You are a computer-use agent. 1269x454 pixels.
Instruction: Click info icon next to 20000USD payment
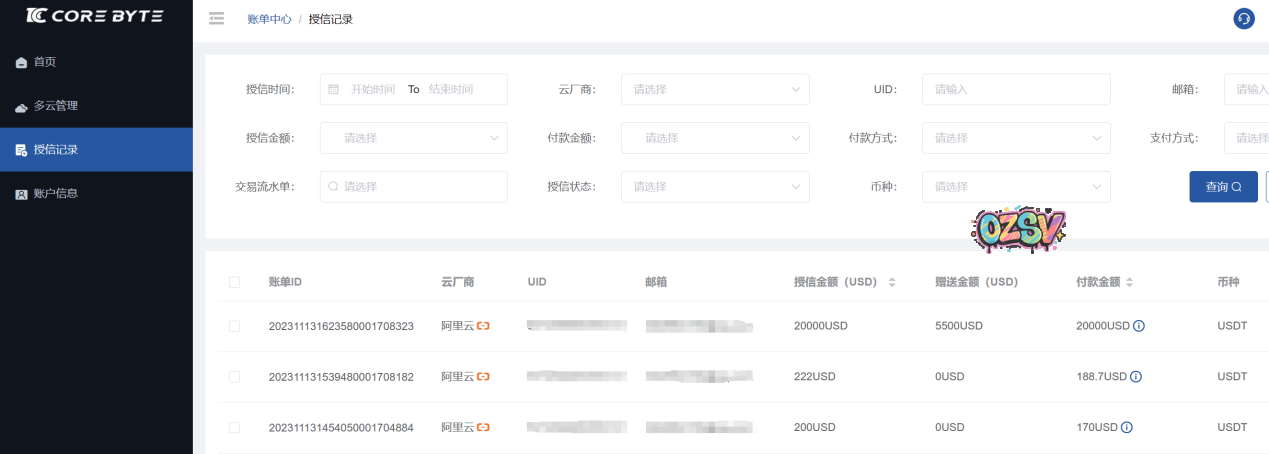tap(1139, 326)
